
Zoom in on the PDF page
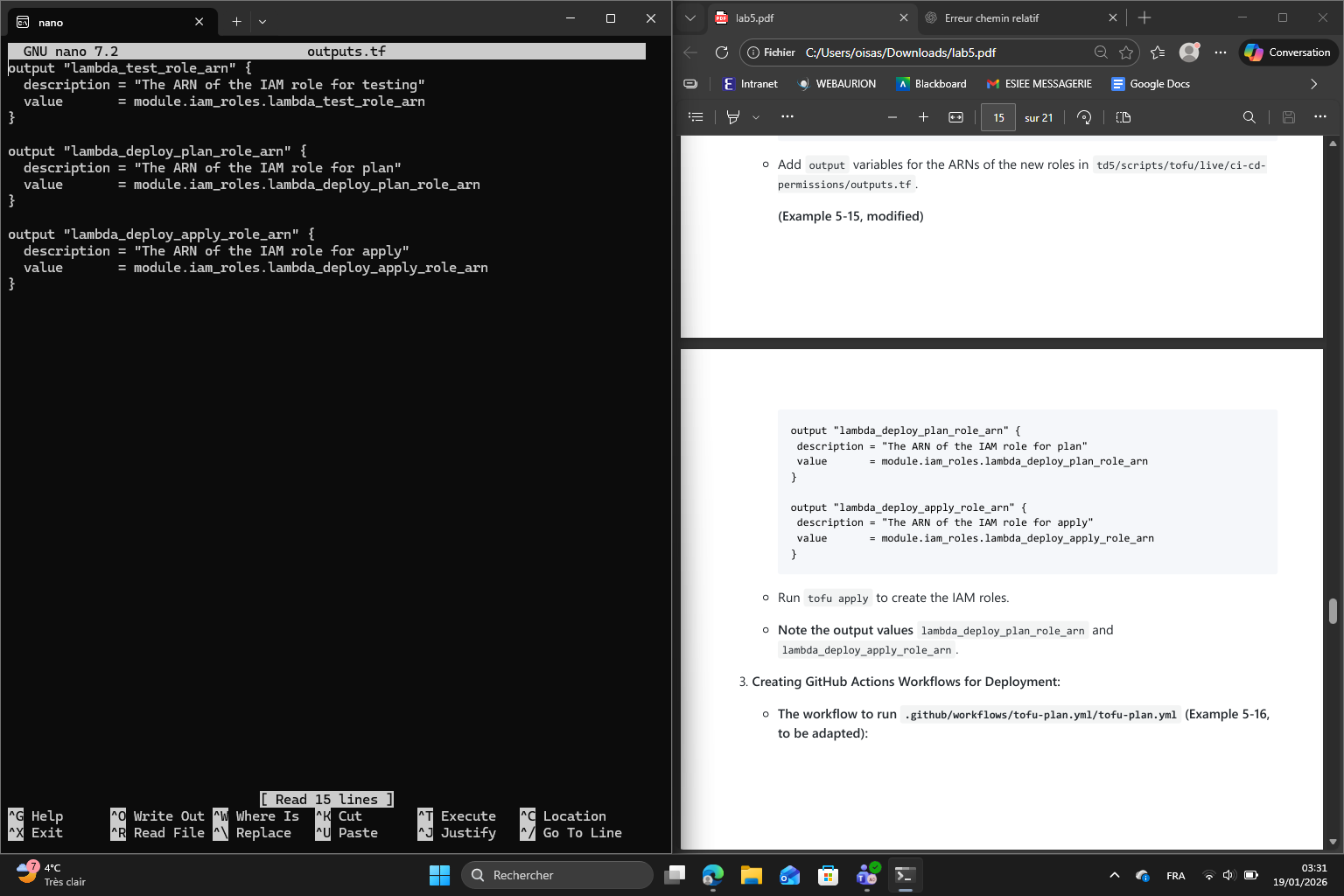pos(923,116)
